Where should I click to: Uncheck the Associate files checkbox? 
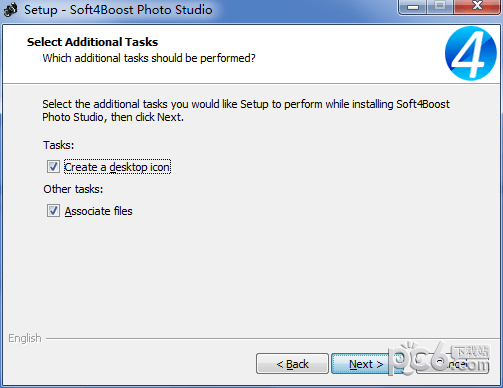pos(53,211)
